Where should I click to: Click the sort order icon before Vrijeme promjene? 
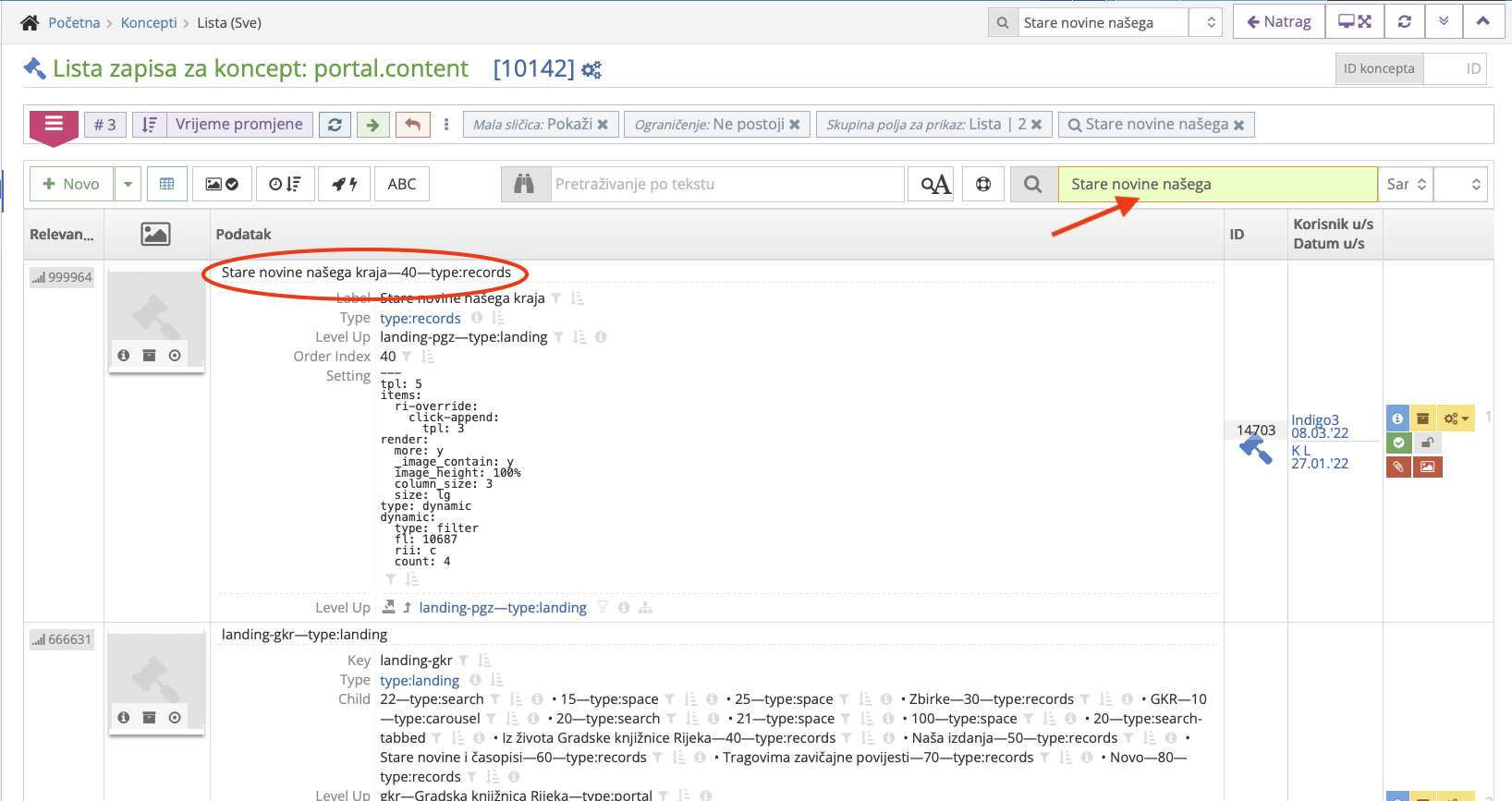pos(150,125)
